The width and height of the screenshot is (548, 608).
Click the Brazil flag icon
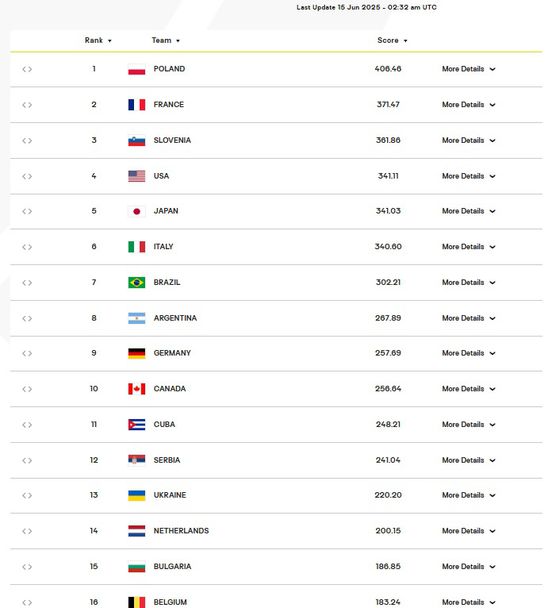tap(137, 282)
